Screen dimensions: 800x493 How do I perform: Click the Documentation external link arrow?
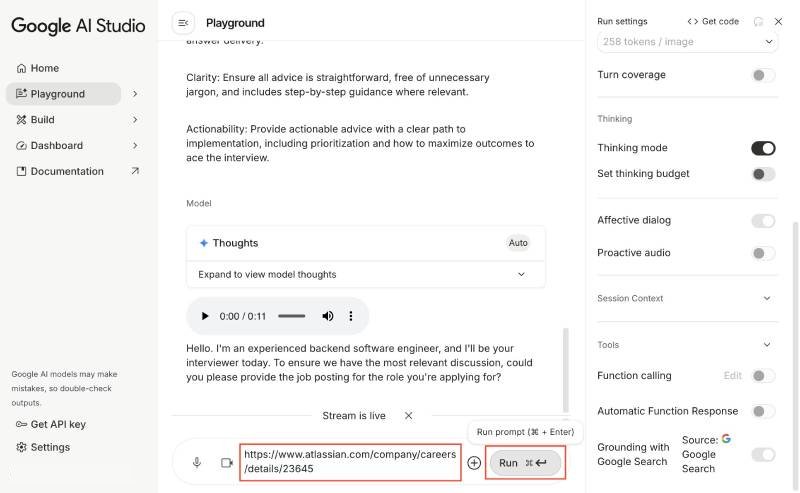click(x=135, y=171)
